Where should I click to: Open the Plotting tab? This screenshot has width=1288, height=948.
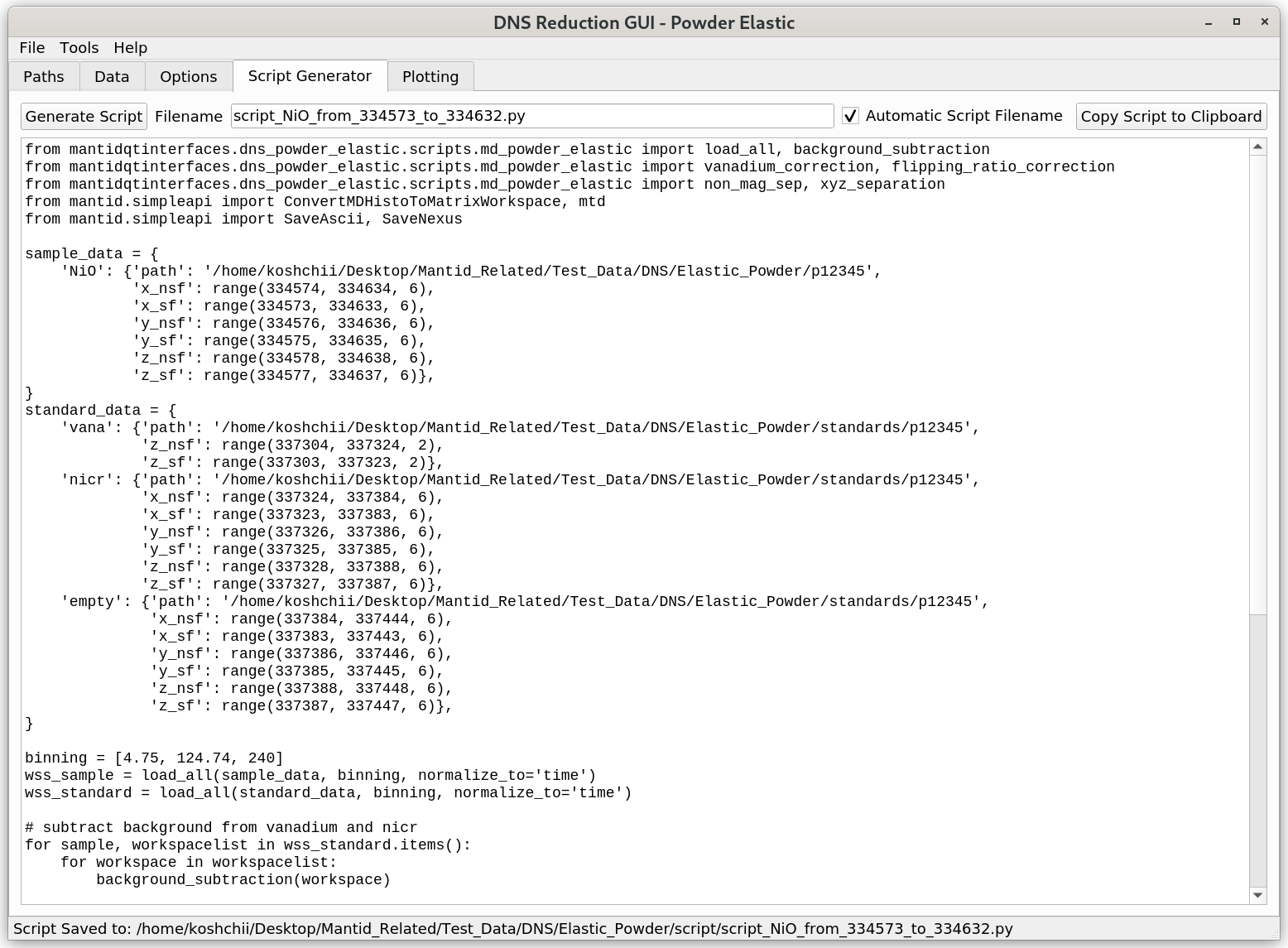430,77
